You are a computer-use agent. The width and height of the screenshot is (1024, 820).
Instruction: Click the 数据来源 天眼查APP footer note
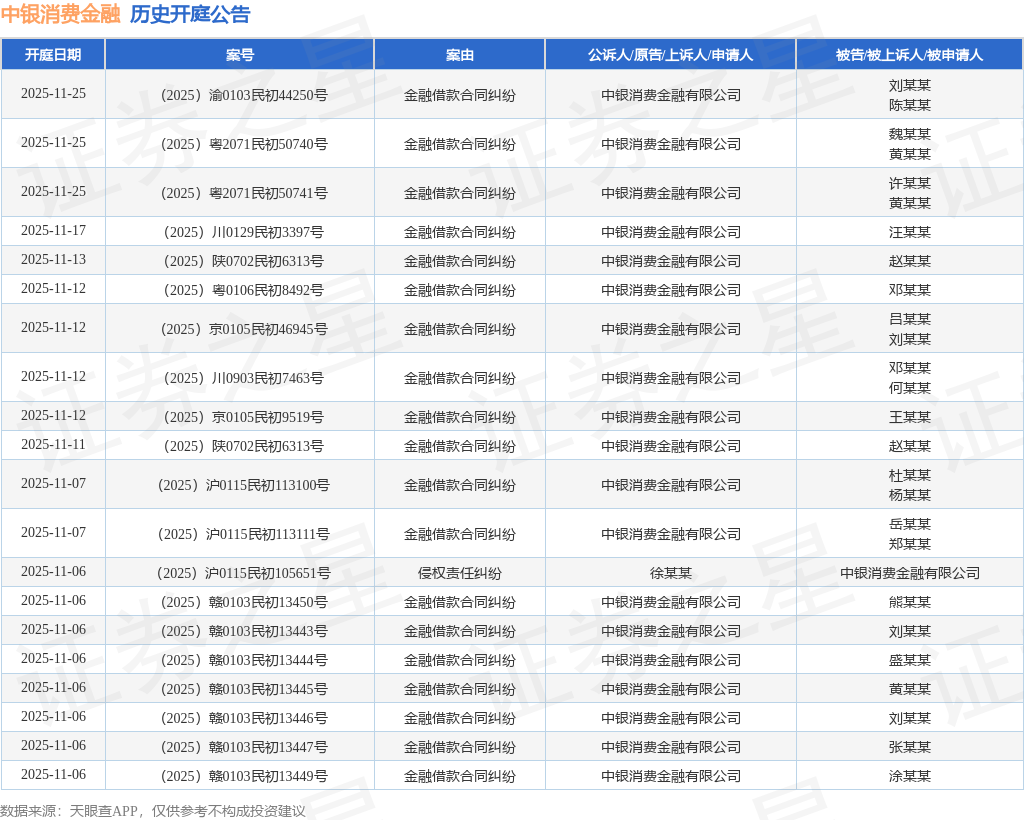point(153,811)
